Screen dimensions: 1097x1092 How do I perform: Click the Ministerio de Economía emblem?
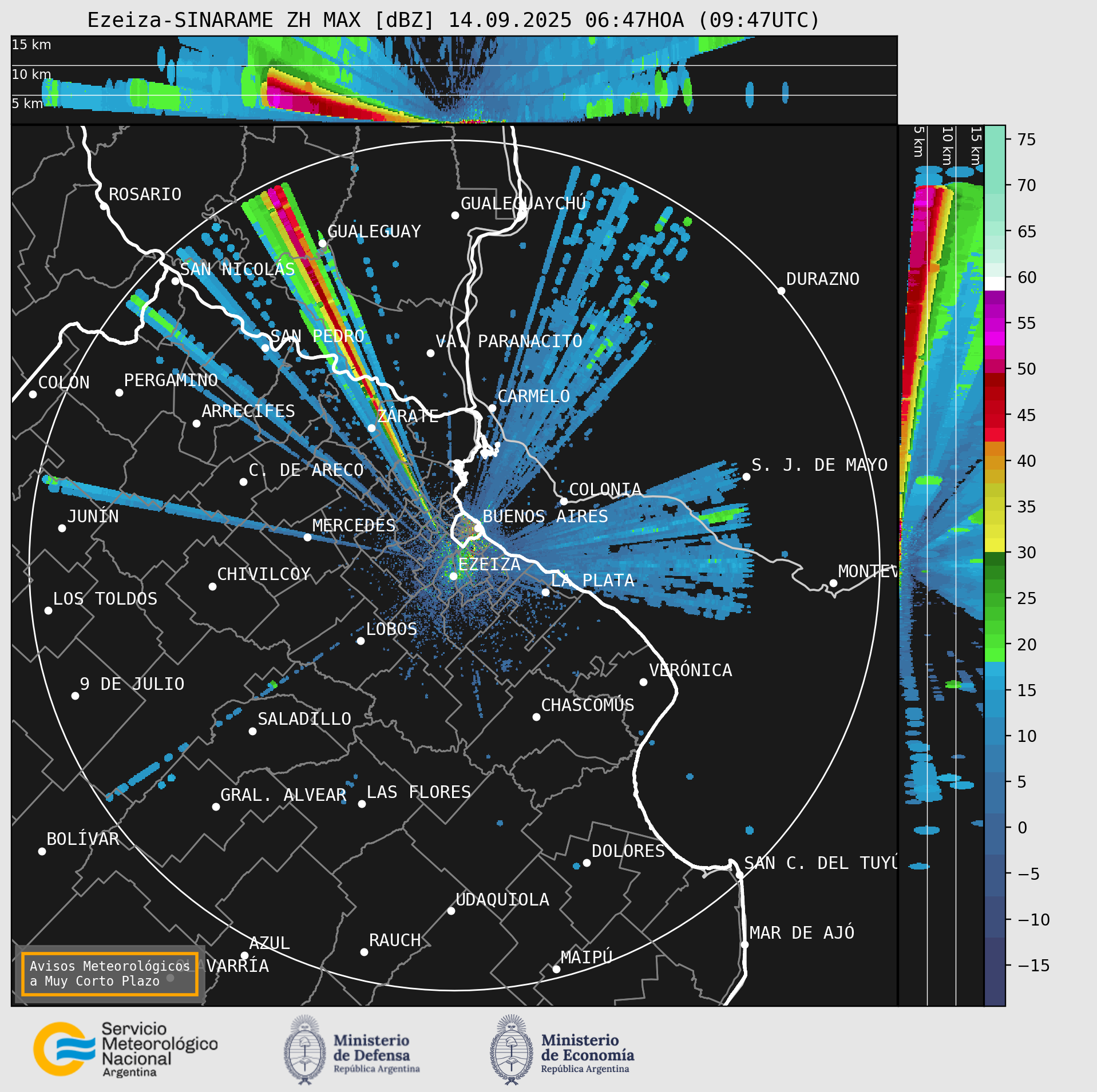[511, 1050]
